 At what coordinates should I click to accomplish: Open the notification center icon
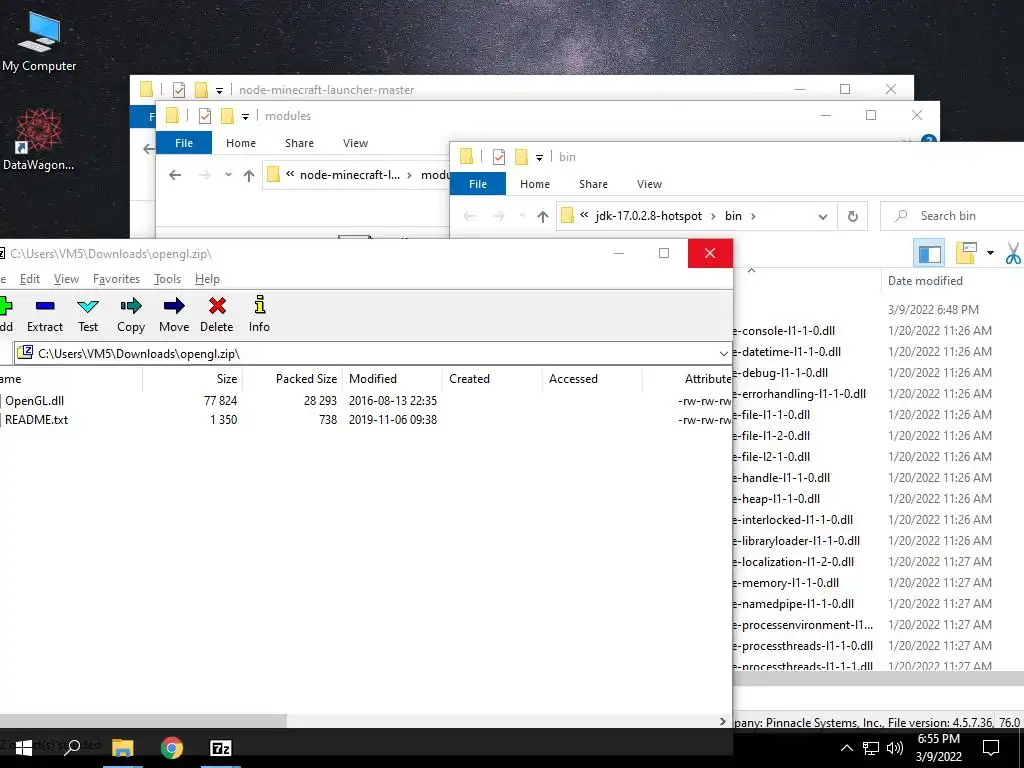point(991,748)
